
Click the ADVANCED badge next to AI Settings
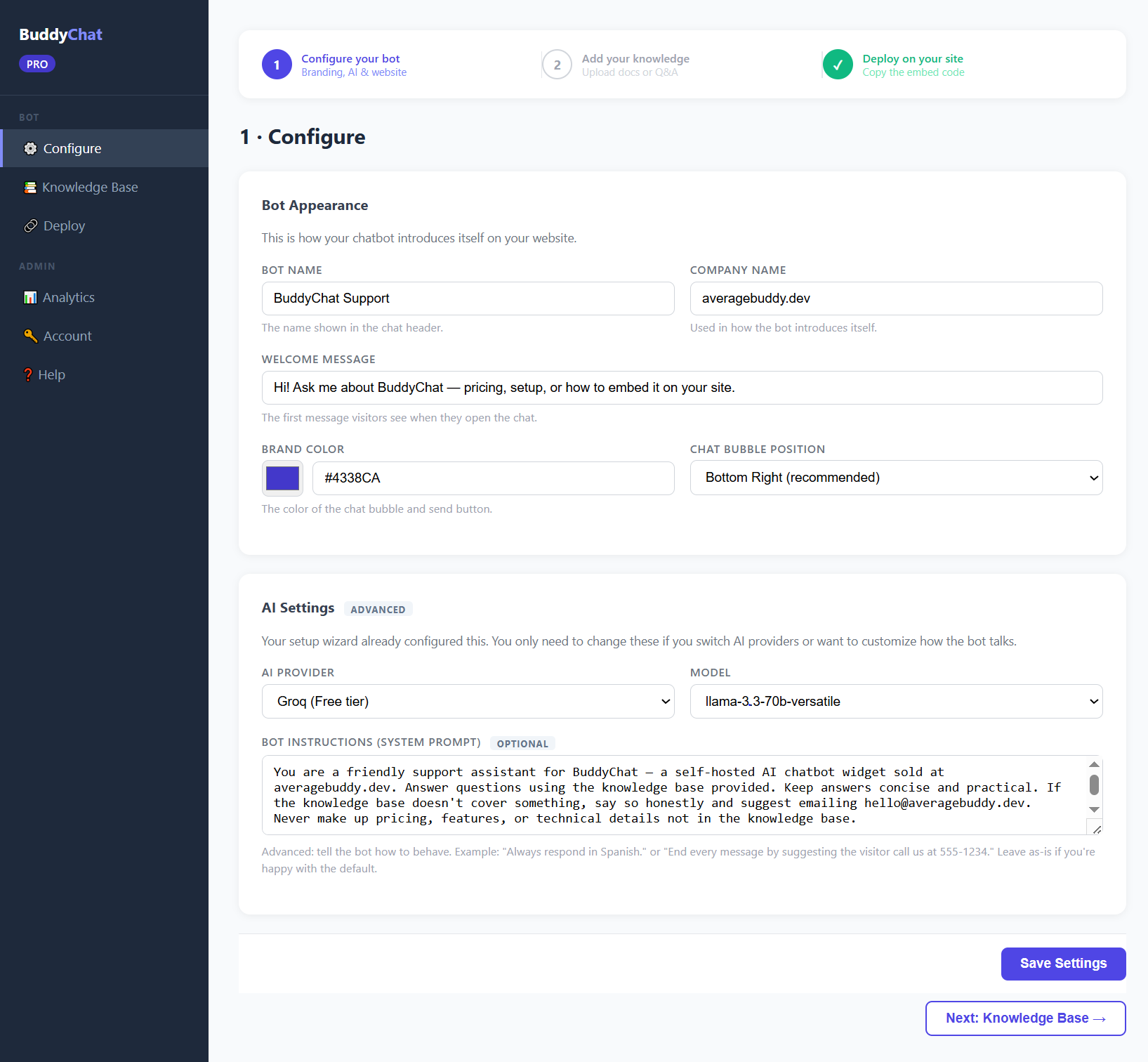378,610
